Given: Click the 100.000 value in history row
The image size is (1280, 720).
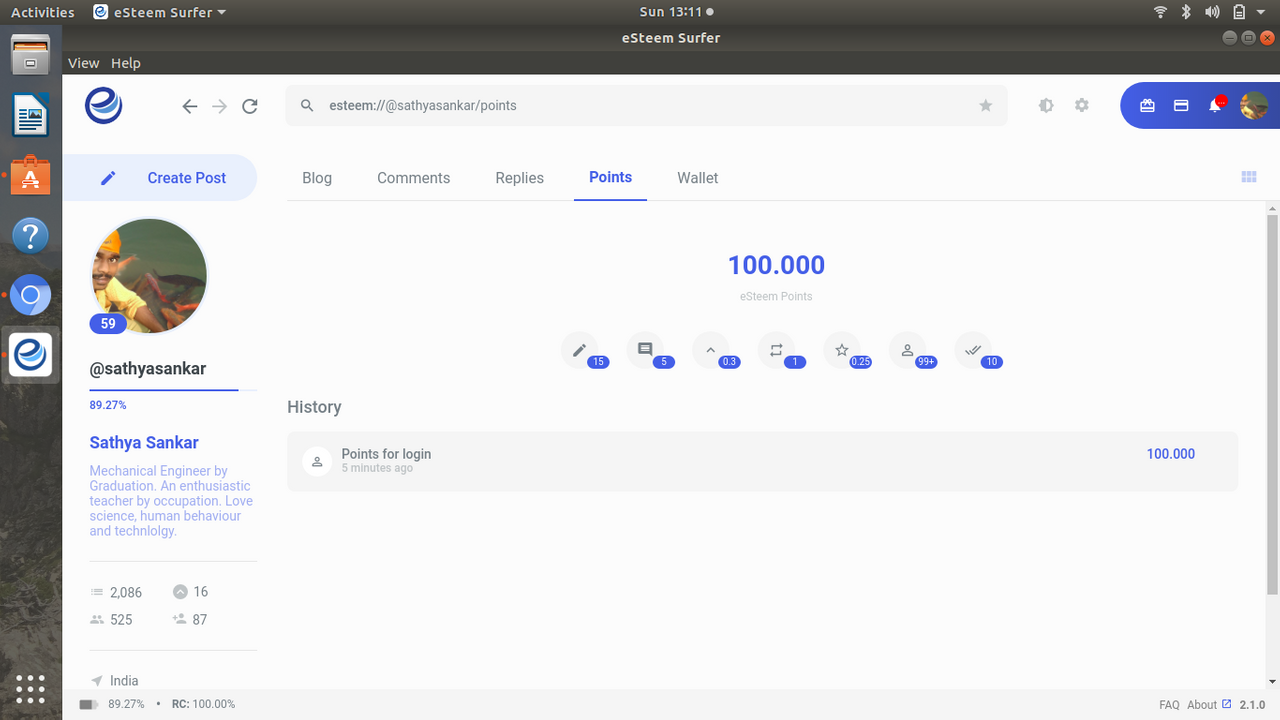Looking at the screenshot, I should point(1171,454).
